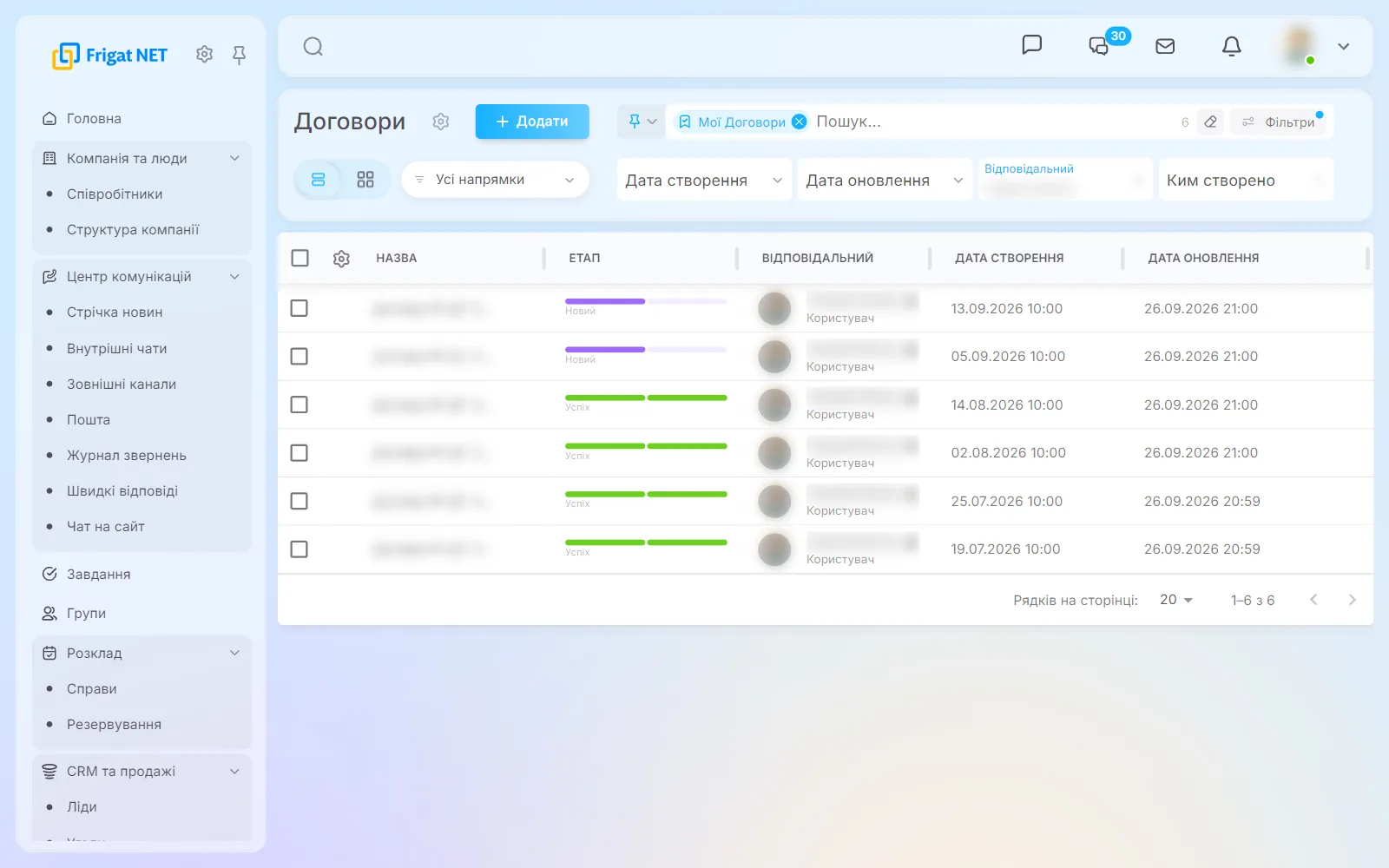Check the row created 05.09.2026 10:00
This screenshot has width=1389, height=868.
click(x=299, y=356)
